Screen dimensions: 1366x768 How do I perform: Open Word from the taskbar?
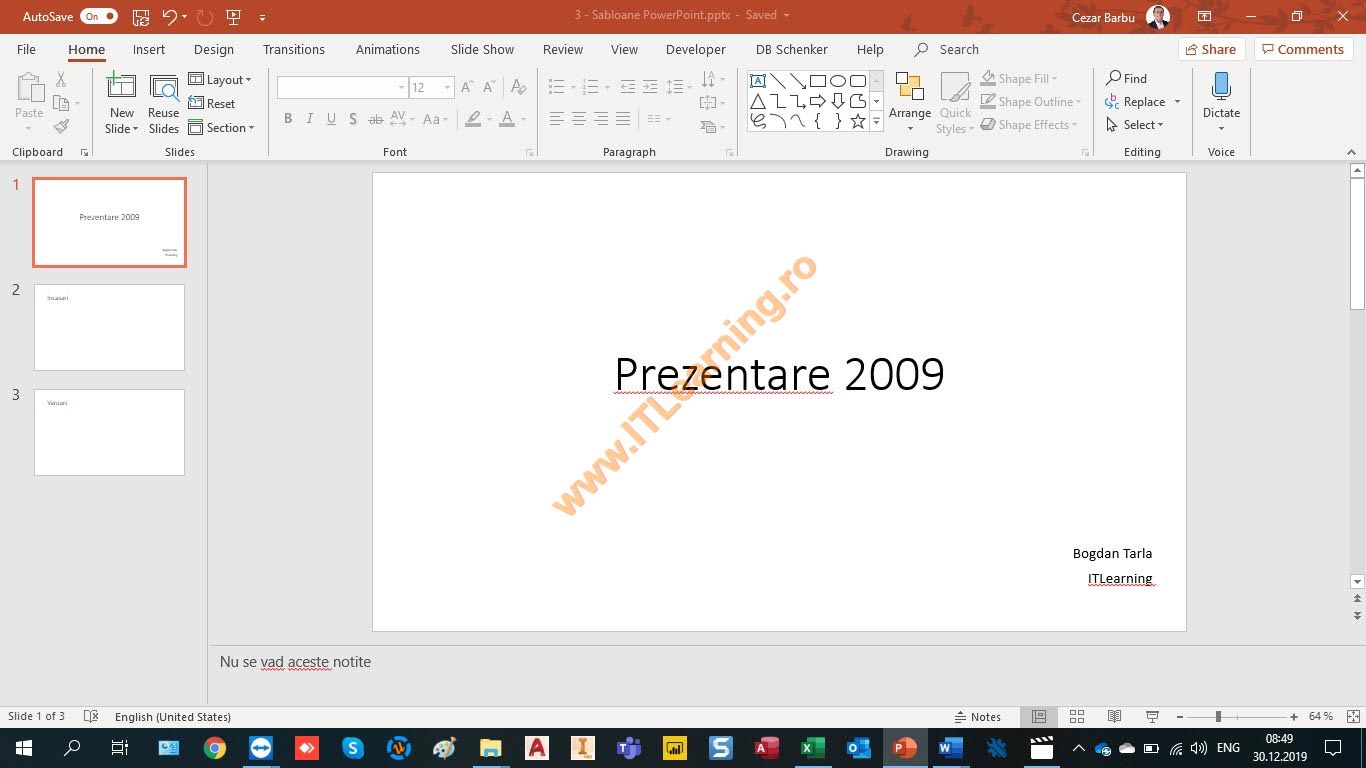950,748
